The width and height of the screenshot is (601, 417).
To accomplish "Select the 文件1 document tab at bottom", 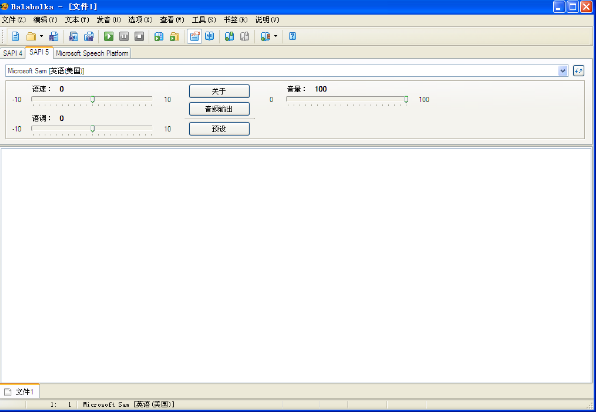I will point(20,392).
